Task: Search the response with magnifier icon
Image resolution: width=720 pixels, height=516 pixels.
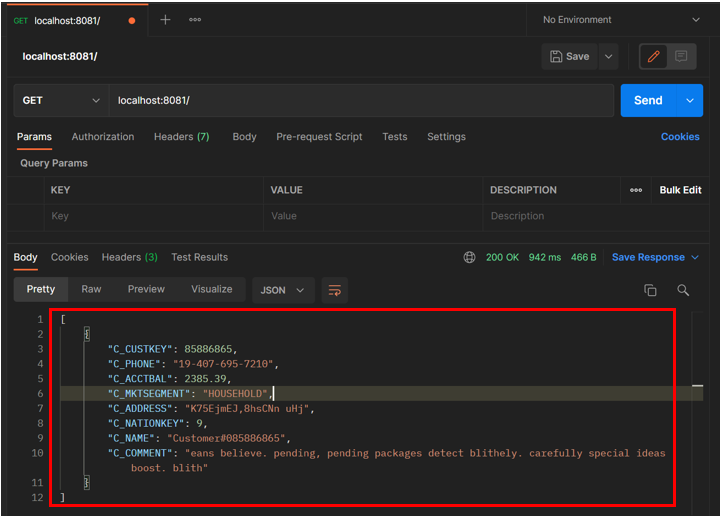Action: coord(683,290)
